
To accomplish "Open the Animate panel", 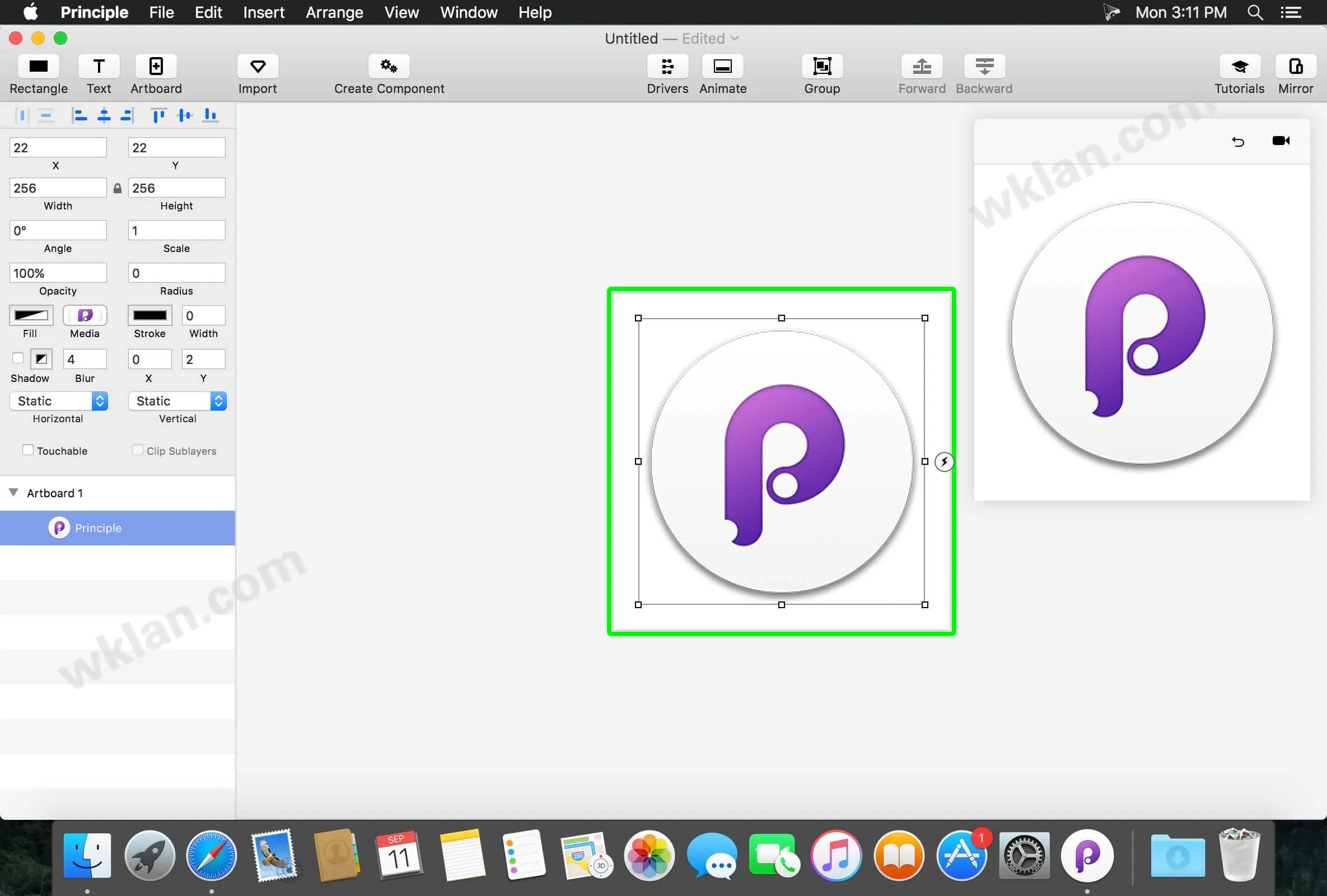I will click(x=722, y=66).
